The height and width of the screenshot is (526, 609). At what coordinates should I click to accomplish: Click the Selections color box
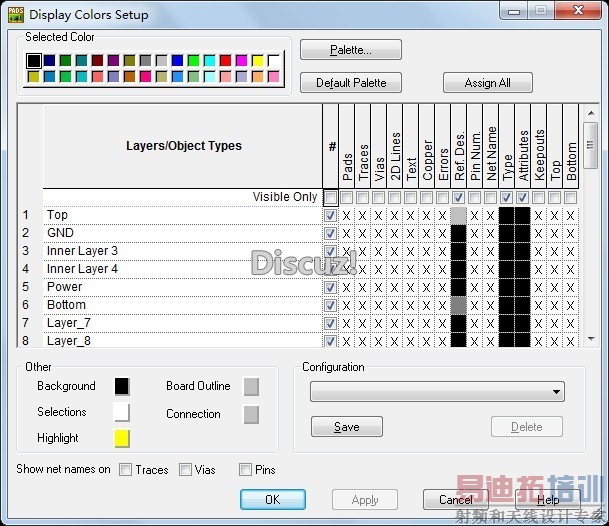pyautogui.click(x=122, y=413)
